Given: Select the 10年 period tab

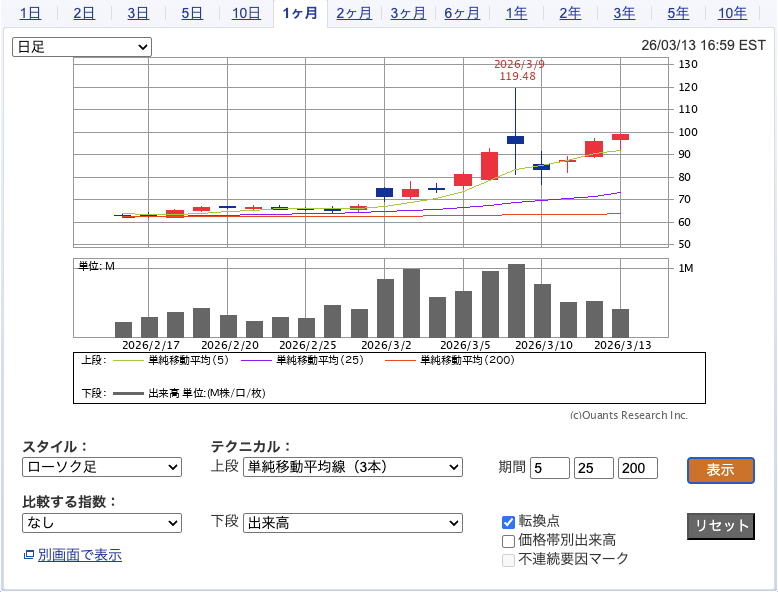Looking at the screenshot, I should pos(732,13).
